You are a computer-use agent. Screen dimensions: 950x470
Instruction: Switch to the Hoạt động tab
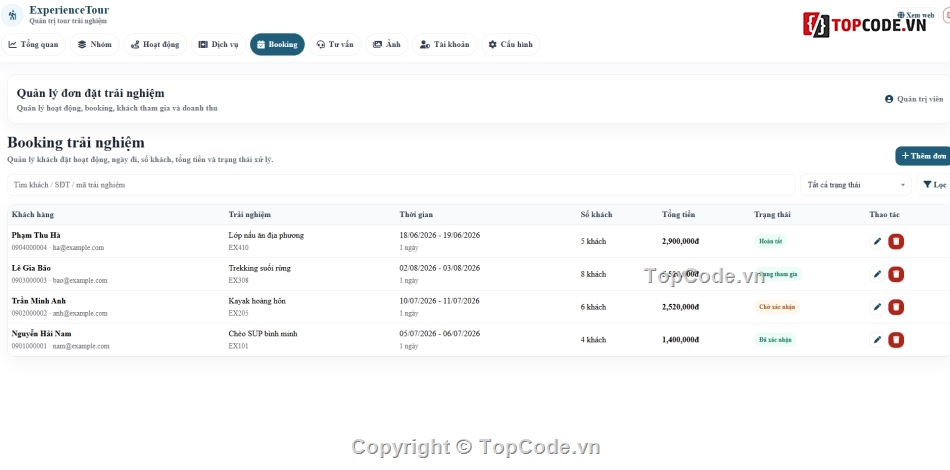(155, 44)
